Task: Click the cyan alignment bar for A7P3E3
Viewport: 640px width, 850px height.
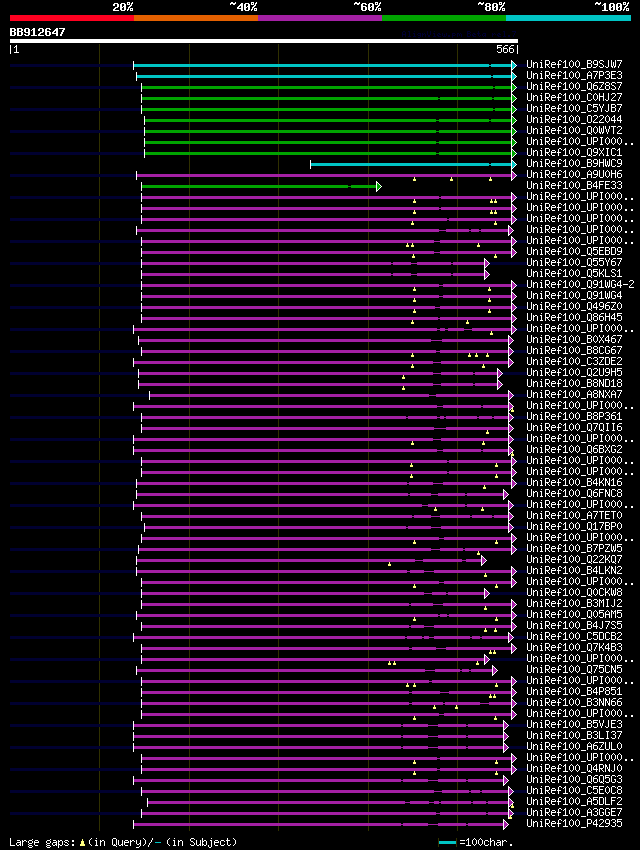Action: click(324, 76)
